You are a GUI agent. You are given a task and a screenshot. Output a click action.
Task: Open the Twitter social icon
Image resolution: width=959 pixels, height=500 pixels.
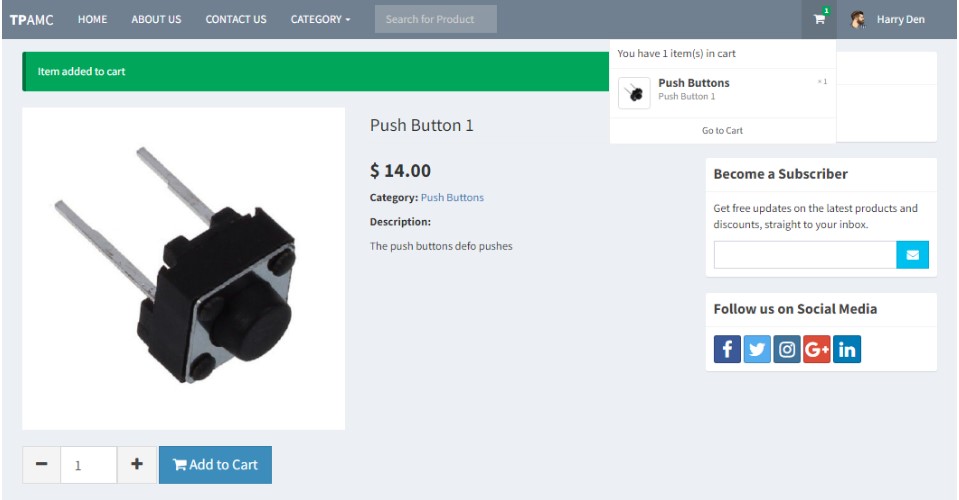757,349
